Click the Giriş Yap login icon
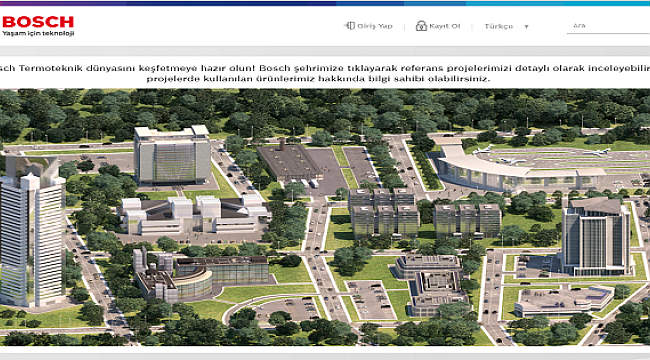Viewport: 650px width, 360px height. click(349, 26)
